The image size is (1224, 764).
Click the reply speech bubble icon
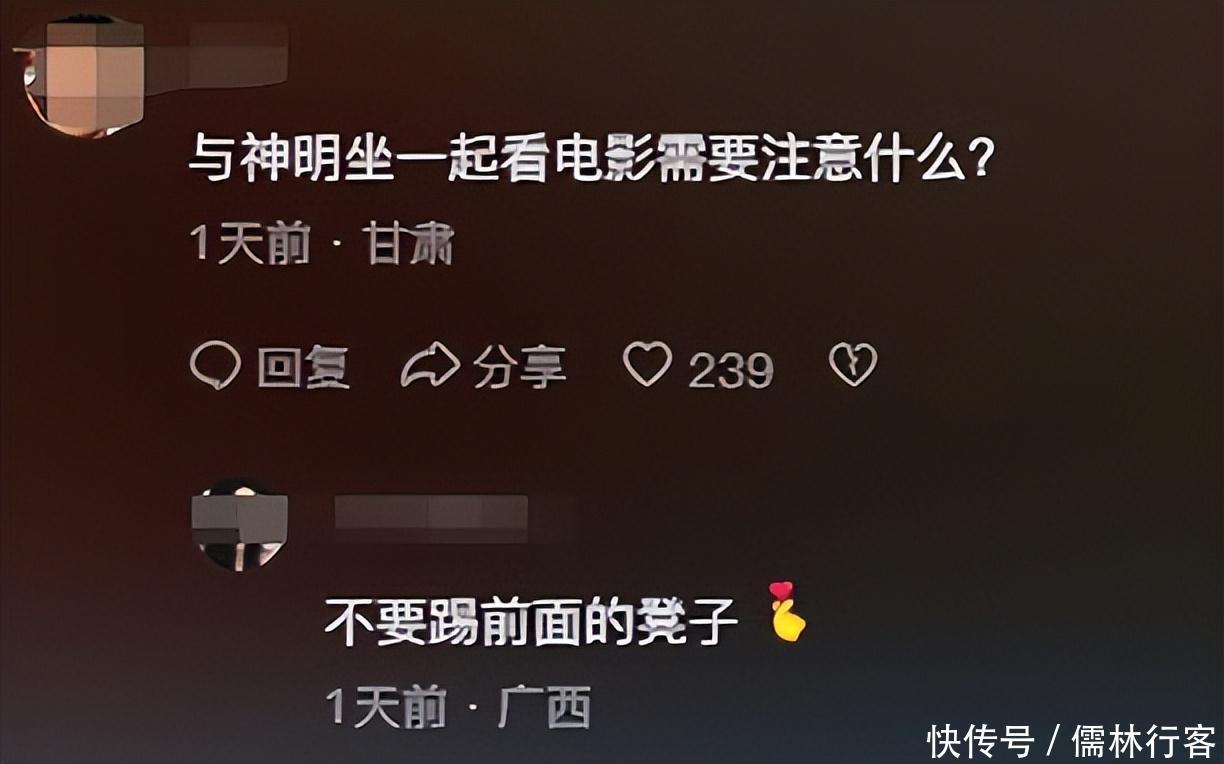point(215,366)
